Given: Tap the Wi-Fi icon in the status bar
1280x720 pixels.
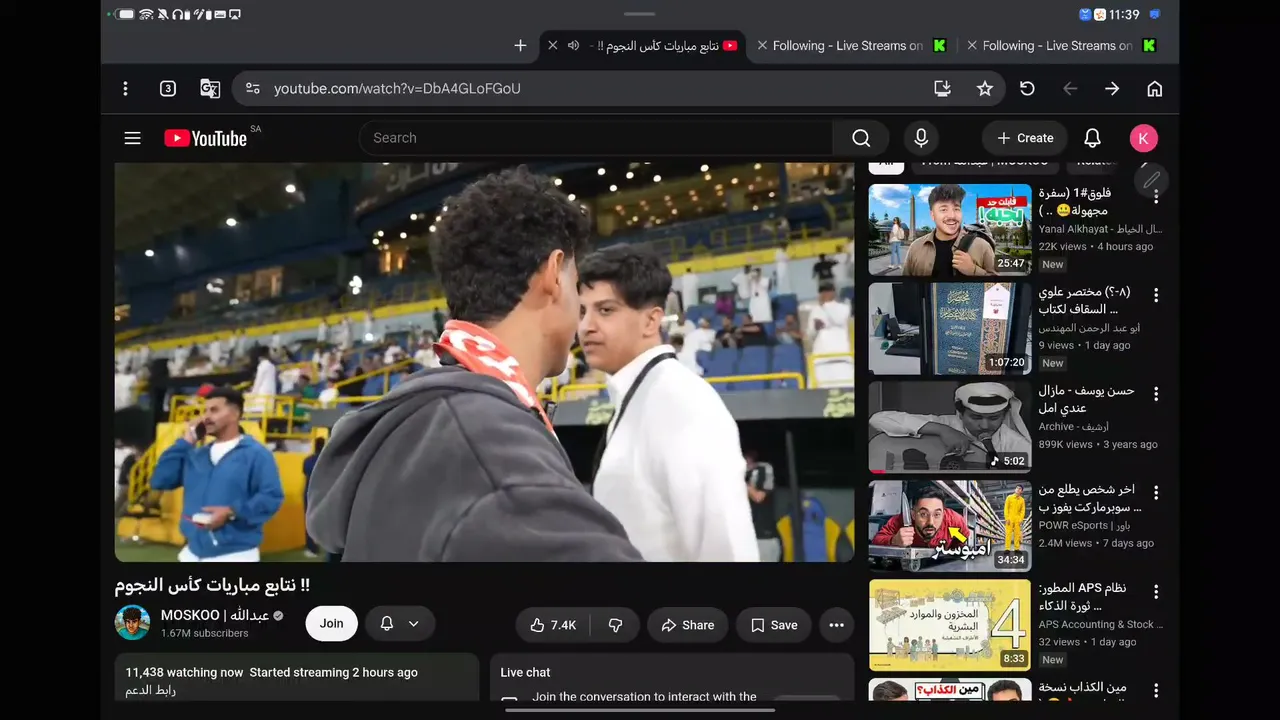Looking at the screenshot, I should pyautogui.click(x=146, y=15).
